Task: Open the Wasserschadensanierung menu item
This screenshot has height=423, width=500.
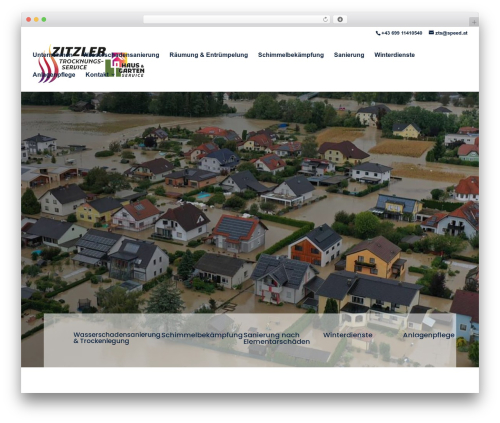Action: (121, 55)
